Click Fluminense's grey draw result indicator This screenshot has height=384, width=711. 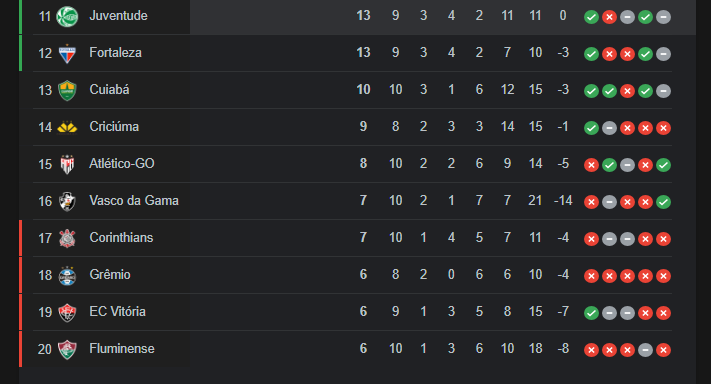point(645,350)
